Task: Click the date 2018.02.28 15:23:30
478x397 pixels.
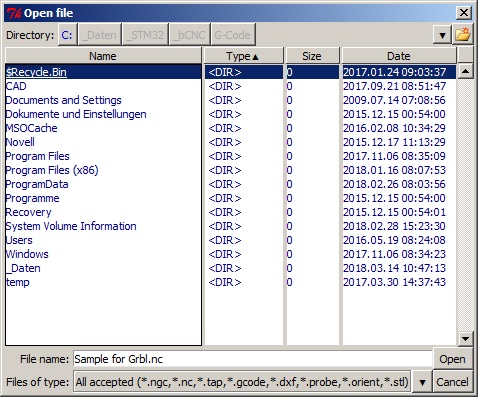Action: click(394, 226)
